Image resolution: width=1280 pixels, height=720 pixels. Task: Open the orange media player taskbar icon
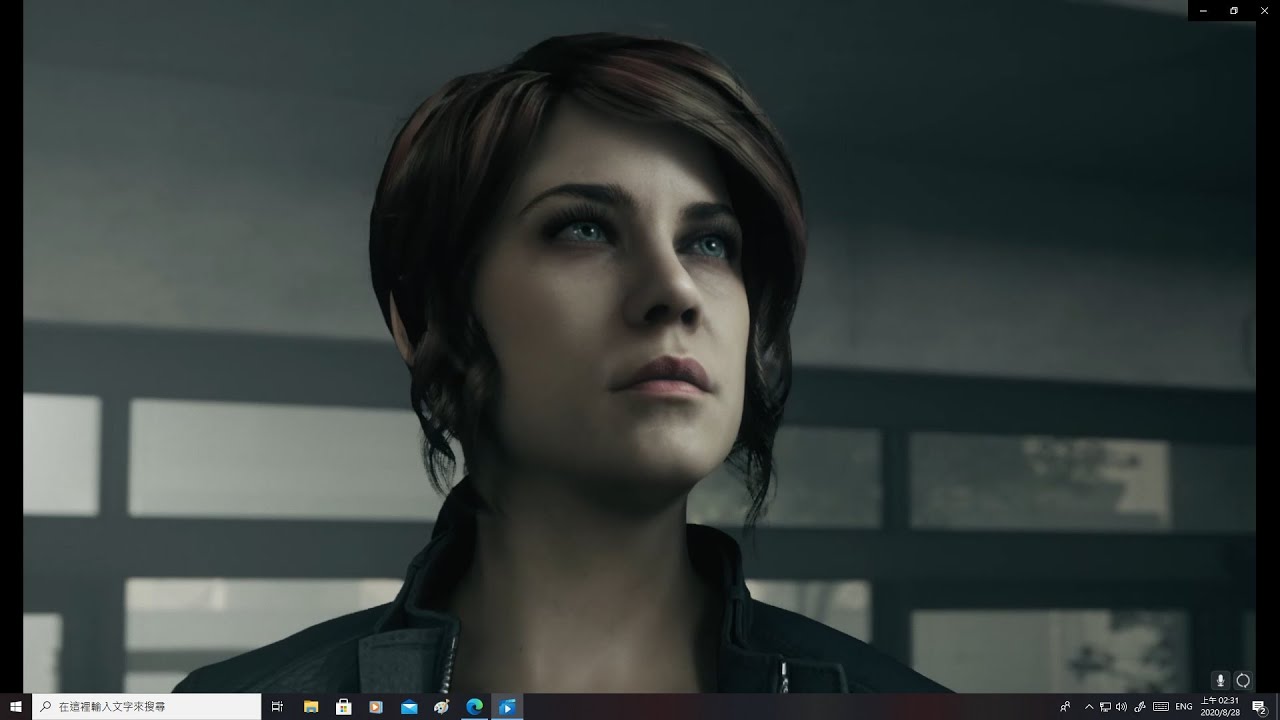pyautogui.click(x=376, y=706)
